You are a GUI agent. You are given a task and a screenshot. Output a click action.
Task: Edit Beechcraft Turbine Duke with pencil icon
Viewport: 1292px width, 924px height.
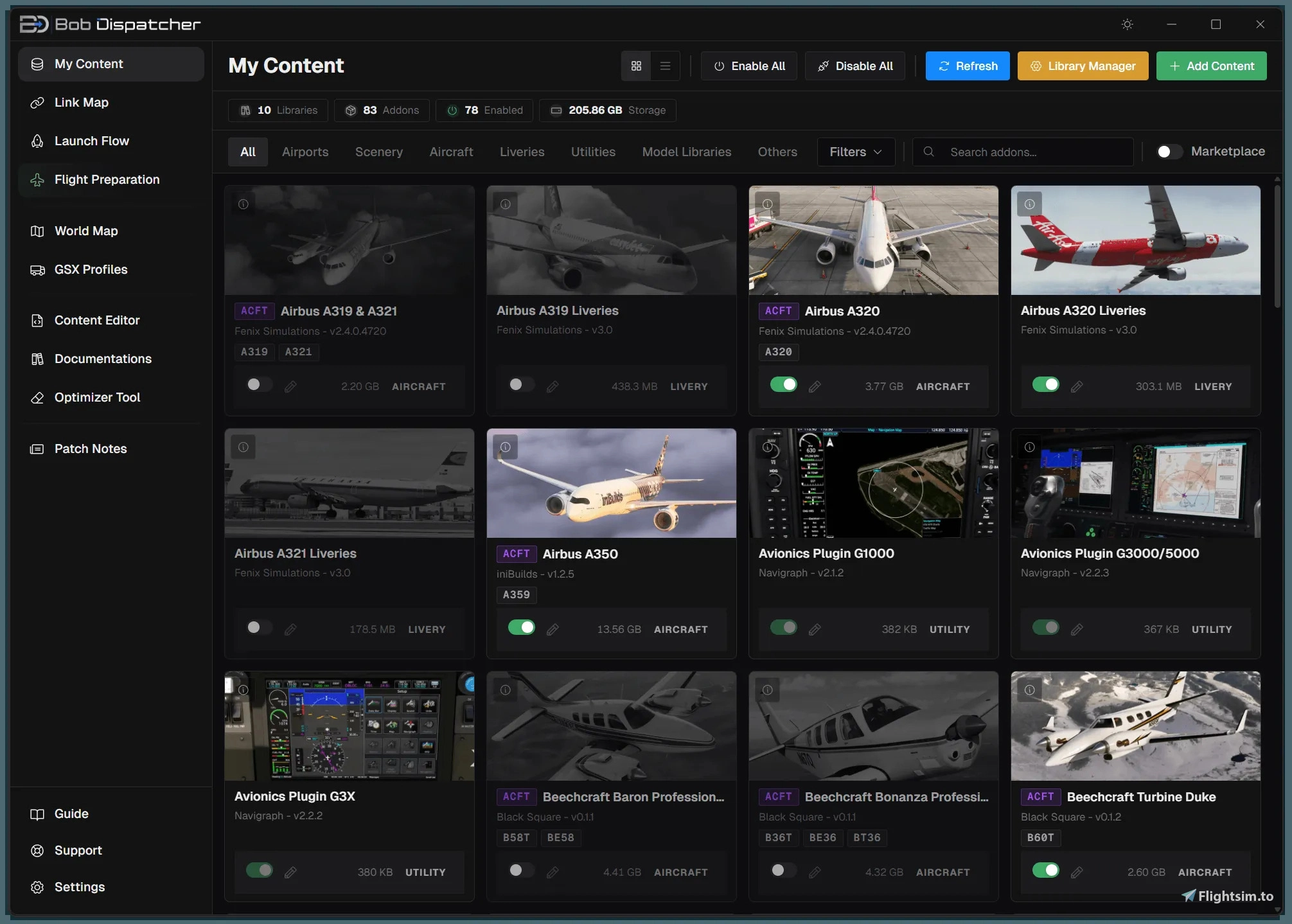tap(1077, 872)
